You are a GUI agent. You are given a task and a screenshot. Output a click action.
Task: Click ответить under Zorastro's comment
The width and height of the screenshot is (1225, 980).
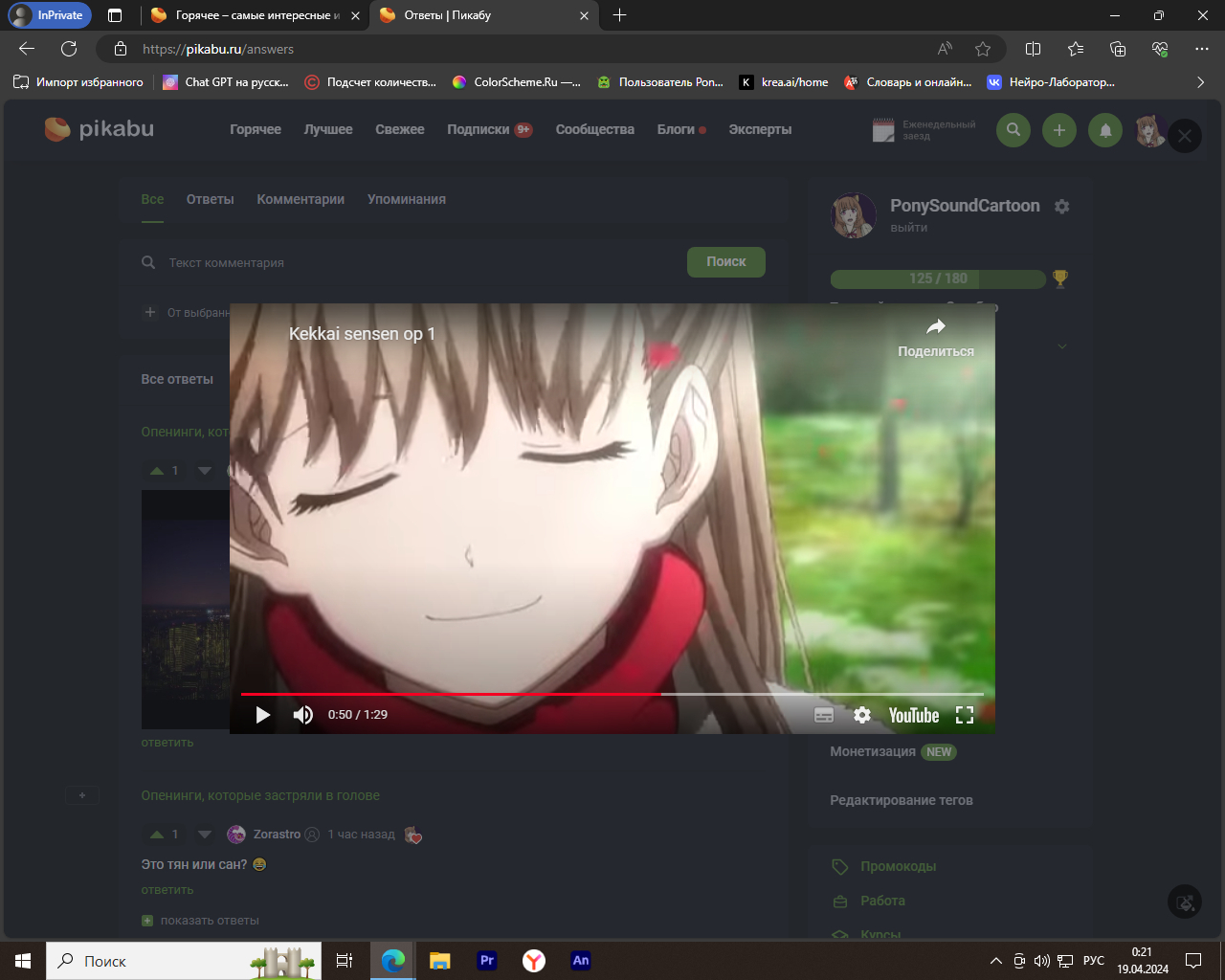tap(167, 890)
